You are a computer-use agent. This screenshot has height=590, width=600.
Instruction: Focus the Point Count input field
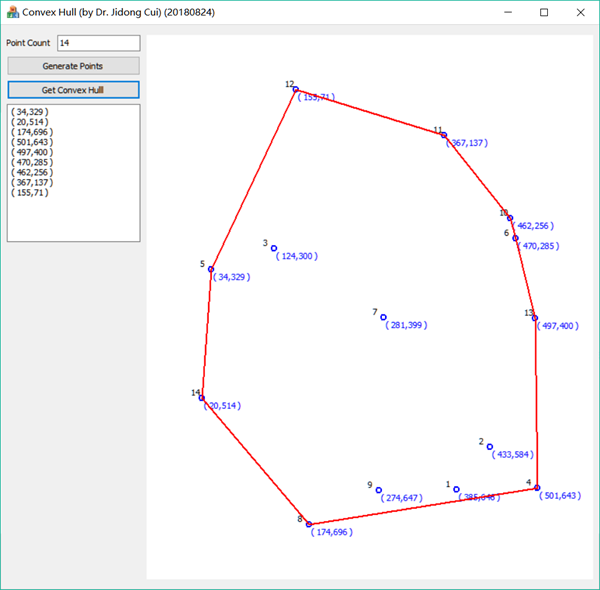click(x=99, y=43)
